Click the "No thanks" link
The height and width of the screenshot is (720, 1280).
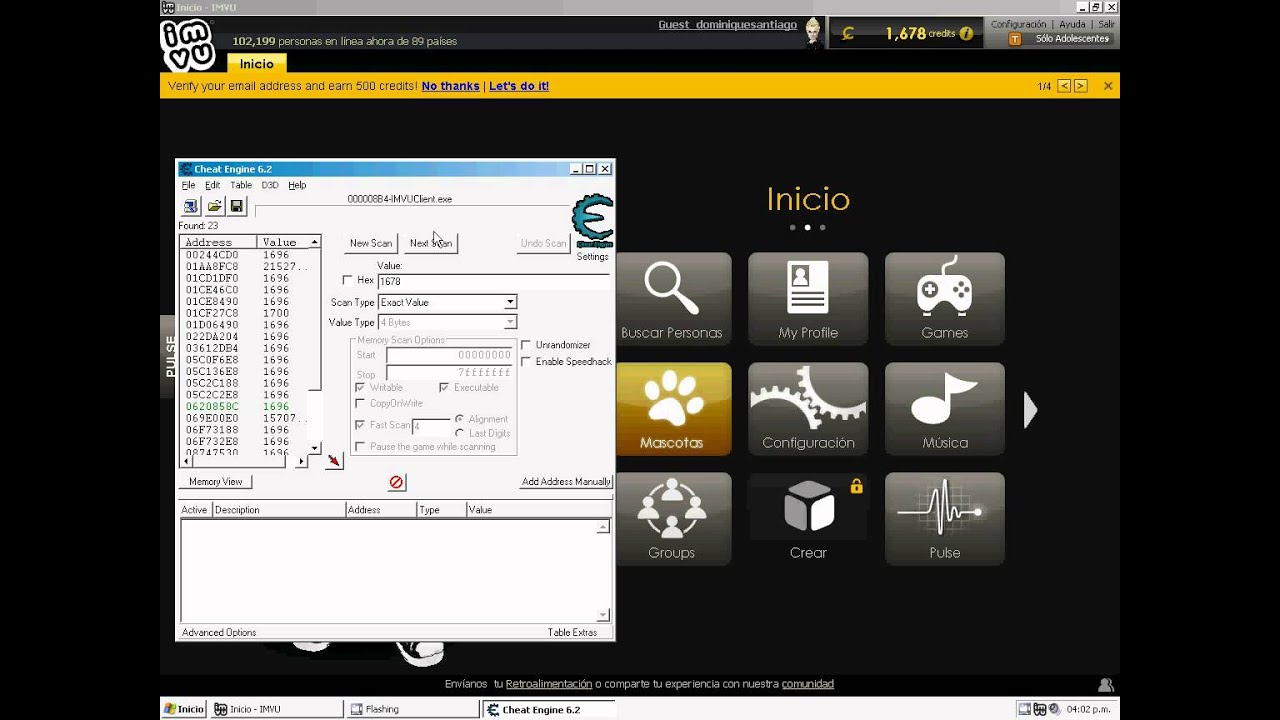pos(450,86)
